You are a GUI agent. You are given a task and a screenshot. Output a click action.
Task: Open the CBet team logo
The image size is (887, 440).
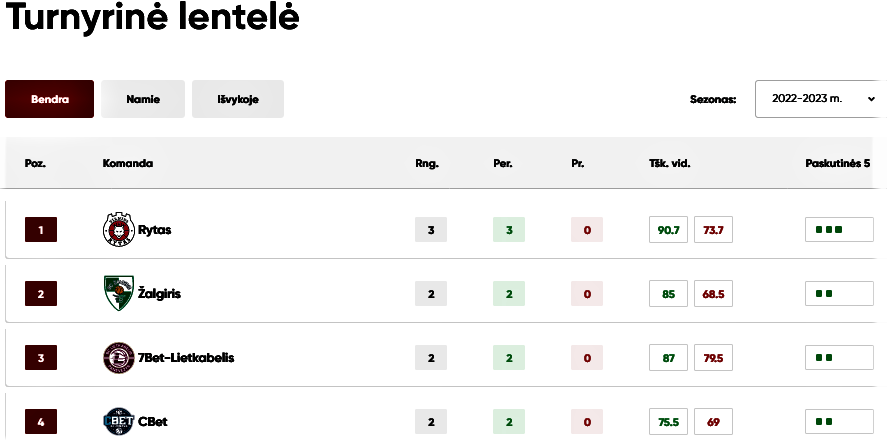coord(119,422)
